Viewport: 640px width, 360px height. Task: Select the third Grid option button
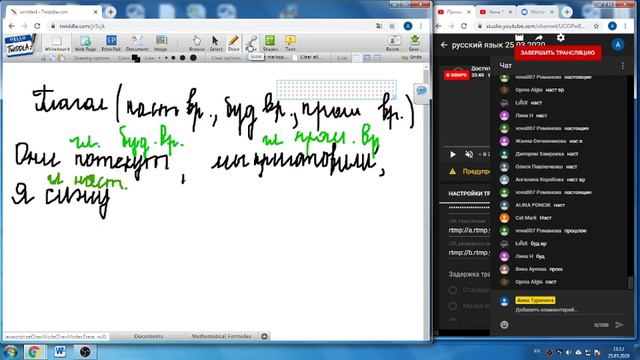[x=378, y=58]
